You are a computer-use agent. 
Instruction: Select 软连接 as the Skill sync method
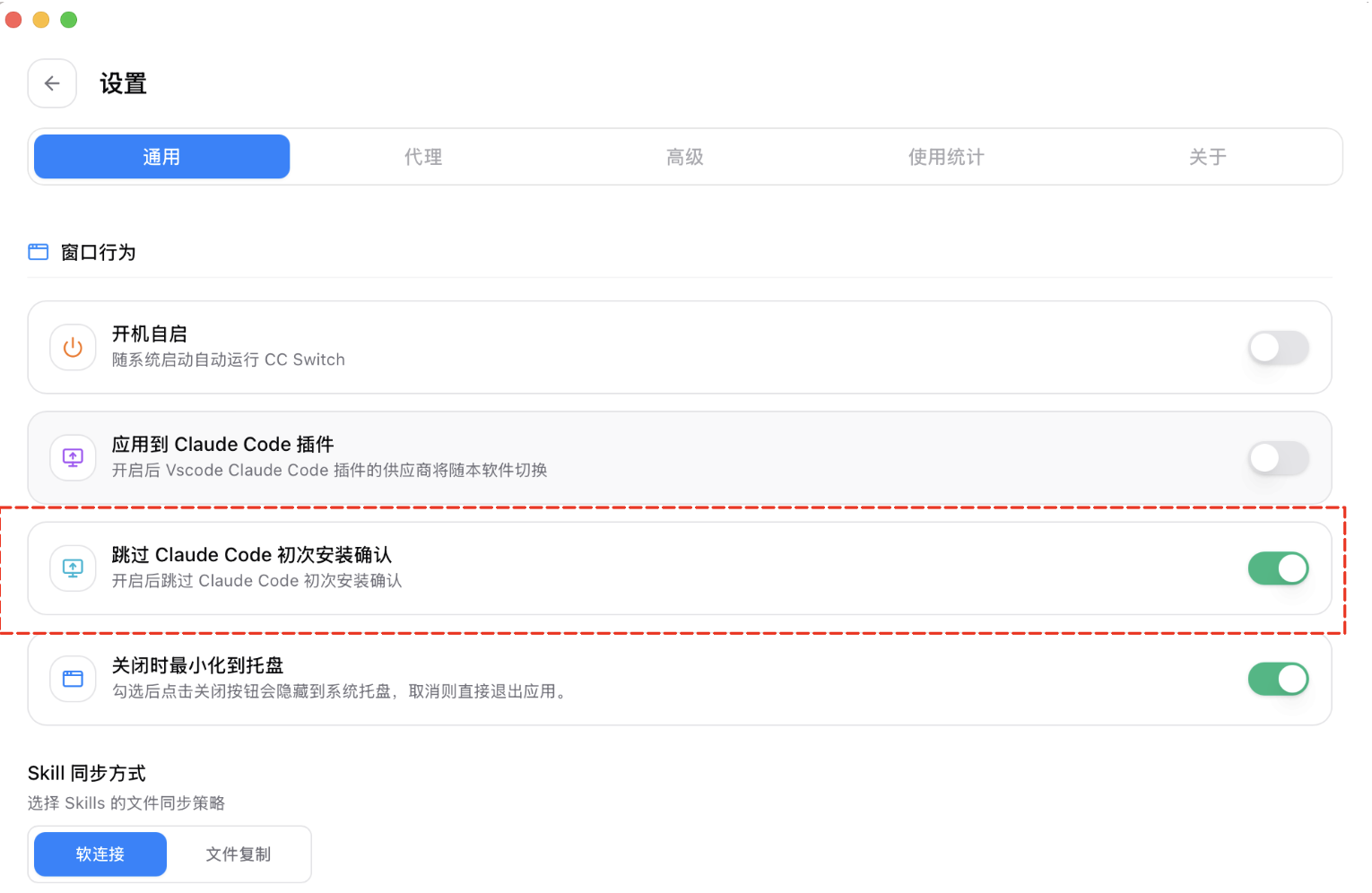coord(99,854)
